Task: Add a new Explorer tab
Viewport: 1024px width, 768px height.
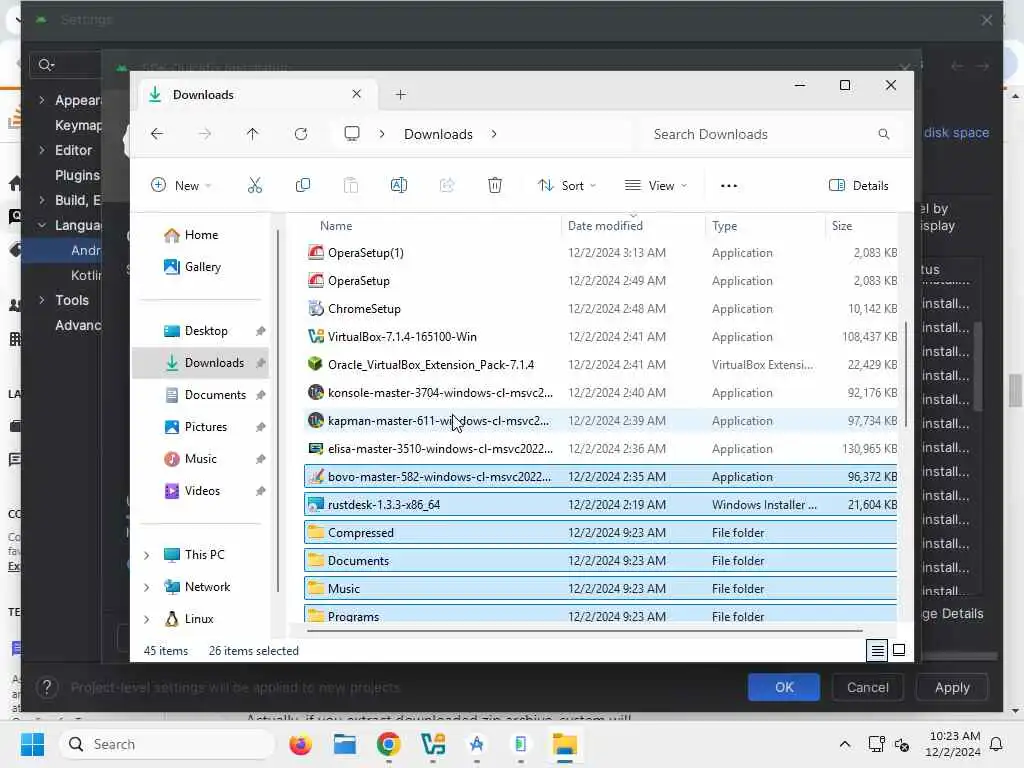Action: [400, 95]
